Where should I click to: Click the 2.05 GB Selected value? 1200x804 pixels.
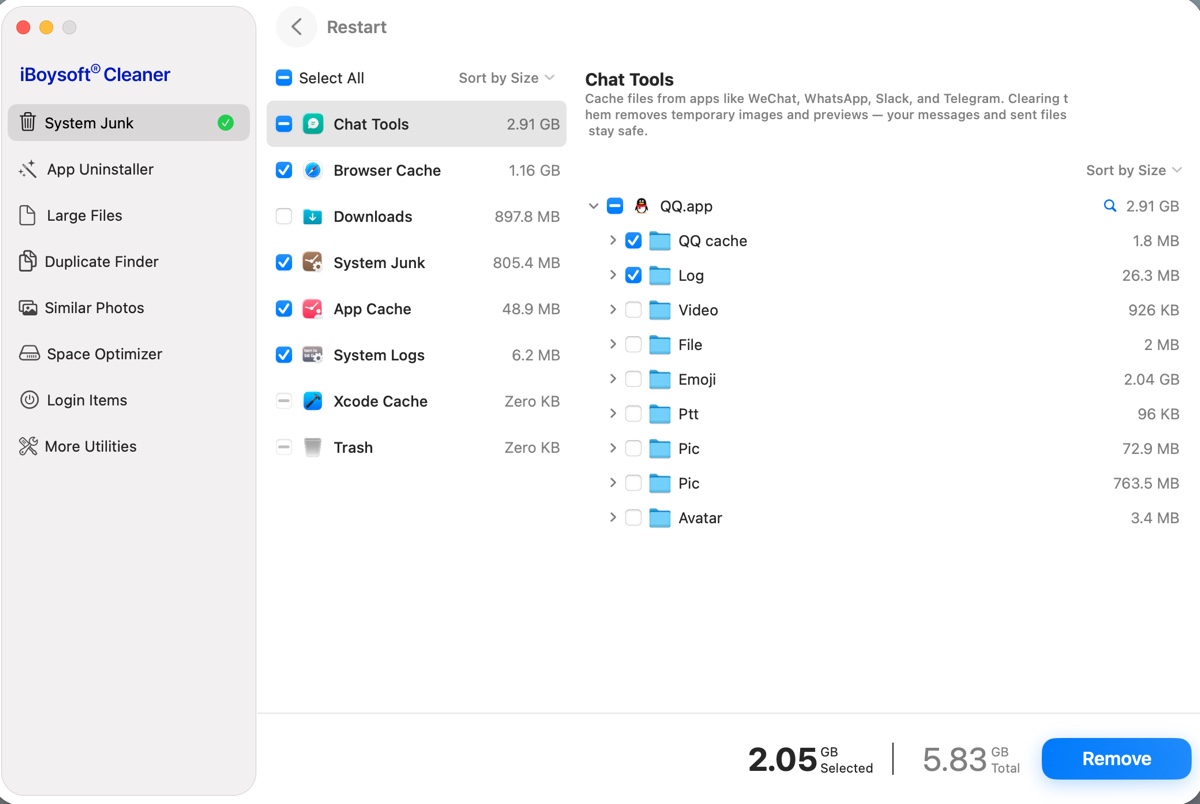pos(811,759)
